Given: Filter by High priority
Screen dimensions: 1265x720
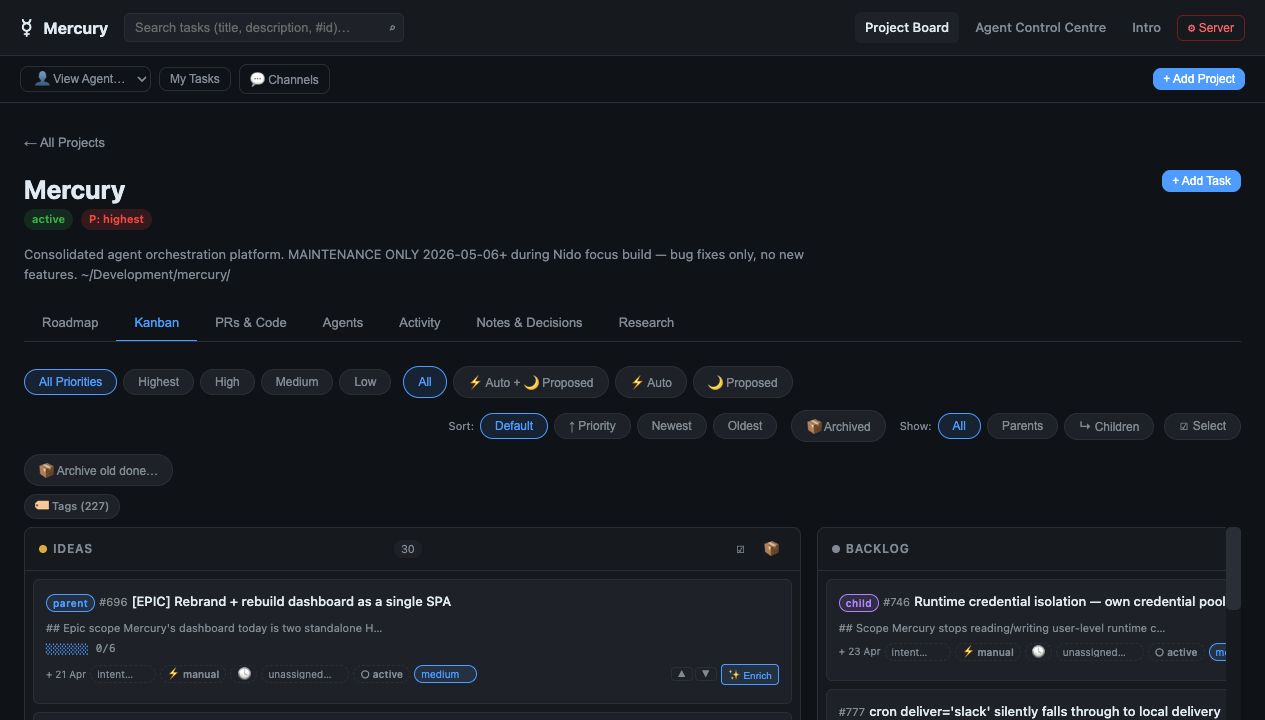Looking at the screenshot, I should pos(227,382).
